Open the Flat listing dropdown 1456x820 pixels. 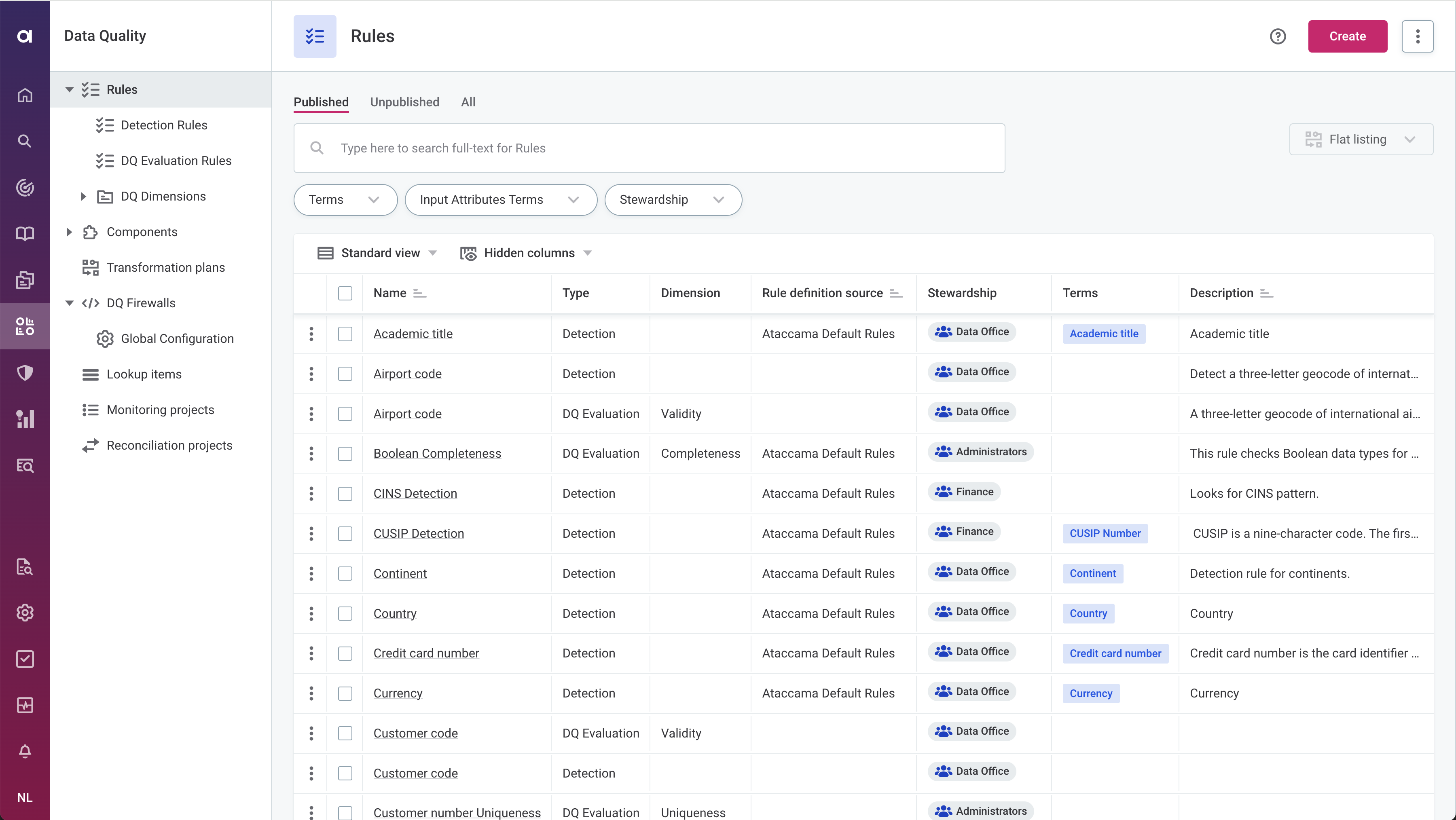[1361, 139]
